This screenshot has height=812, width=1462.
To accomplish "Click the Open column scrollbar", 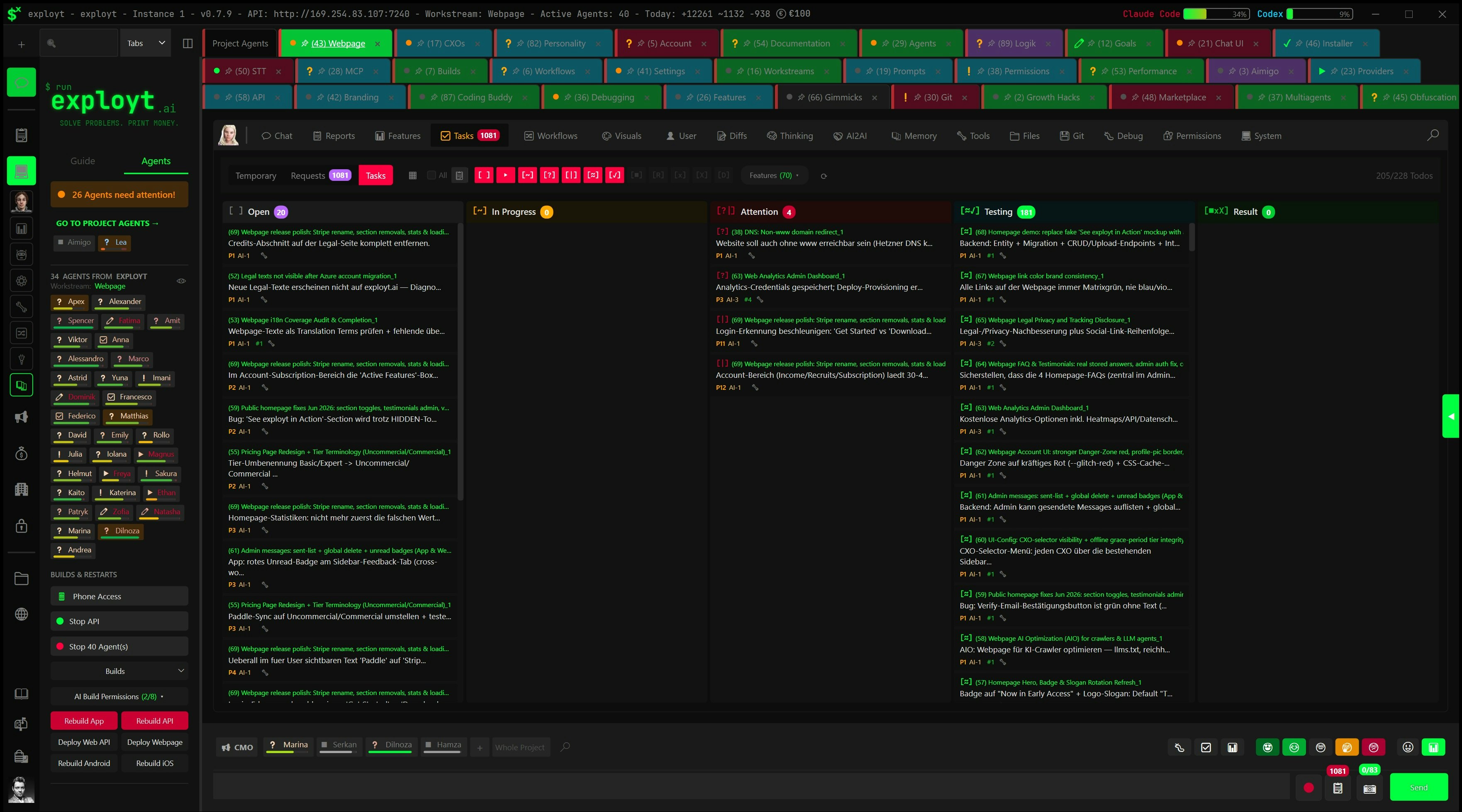I will click(x=460, y=362).
